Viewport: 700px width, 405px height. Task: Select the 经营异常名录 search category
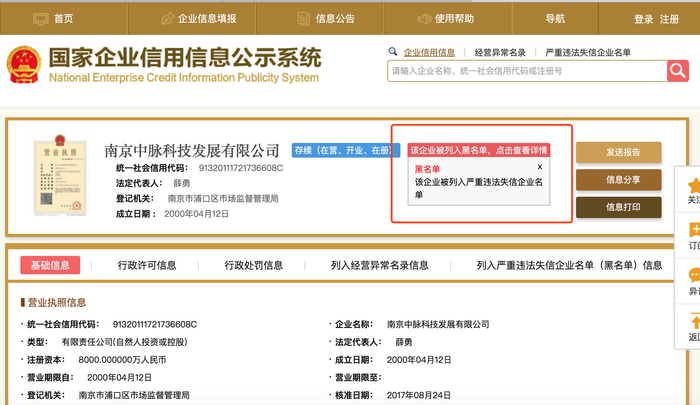pyautogui.click(x=500, y=52)
